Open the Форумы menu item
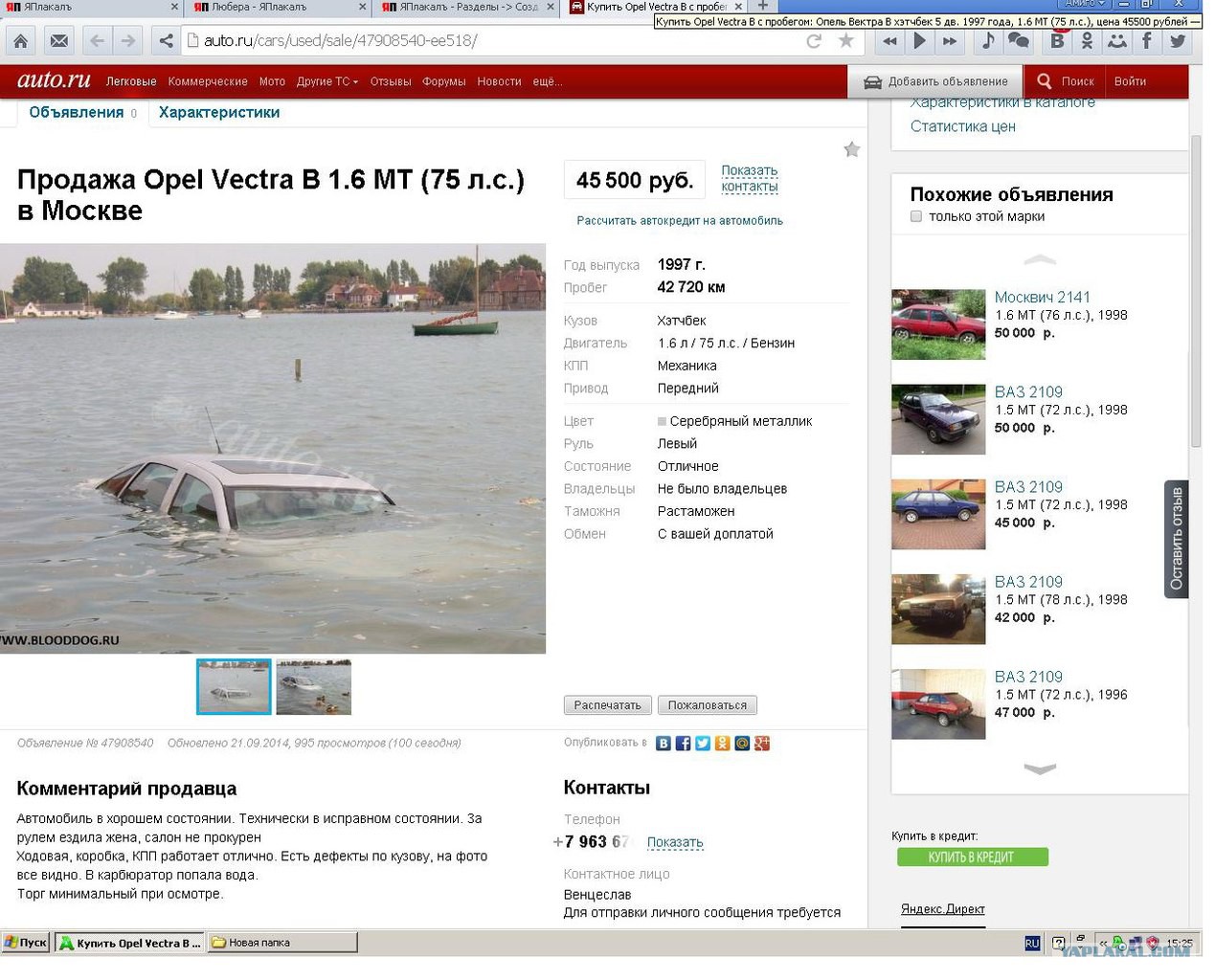Screen dimensions: 1215x980 click(x=444, y=82)
